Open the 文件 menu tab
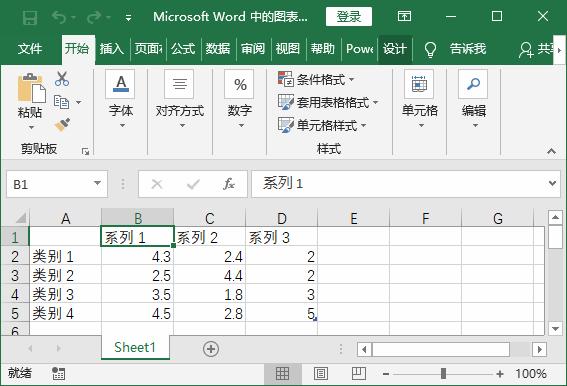 click(30, 48)
